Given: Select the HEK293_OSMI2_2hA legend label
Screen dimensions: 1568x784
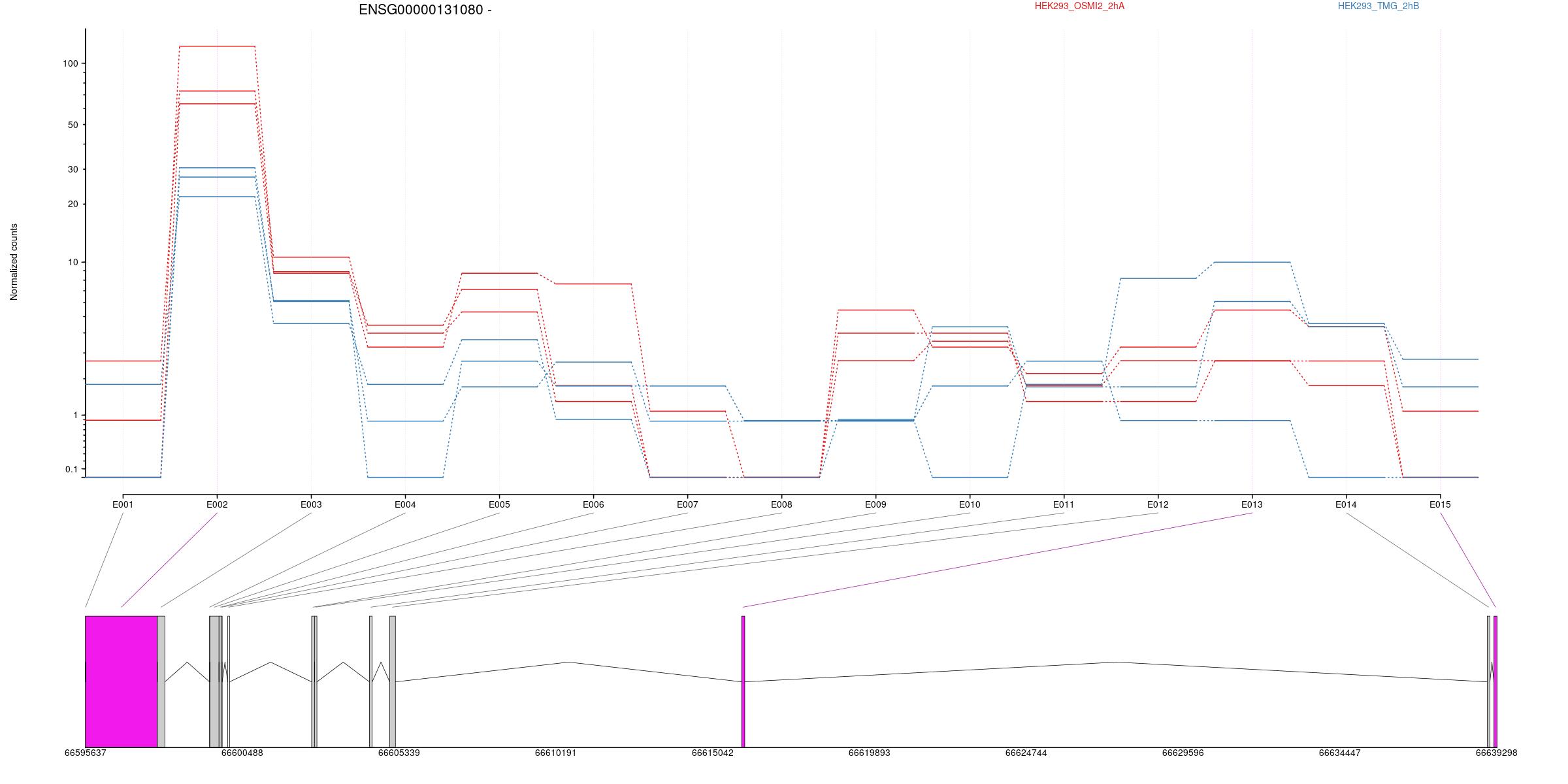Looking at the screenshot, I should click(x=1079, y=6).
